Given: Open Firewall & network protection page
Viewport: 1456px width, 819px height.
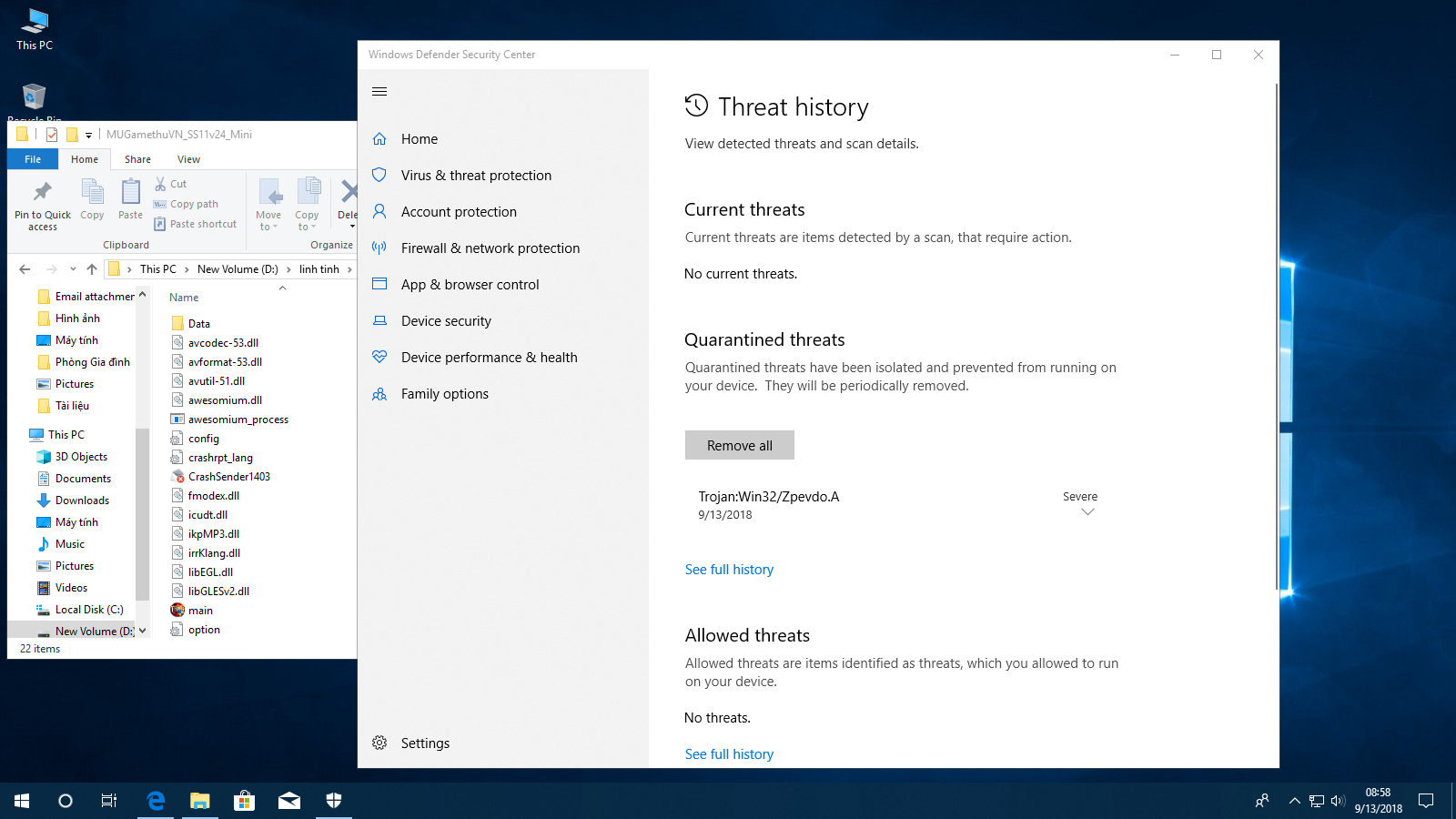Looking at the screenshot, I should [x=490, y=248].
